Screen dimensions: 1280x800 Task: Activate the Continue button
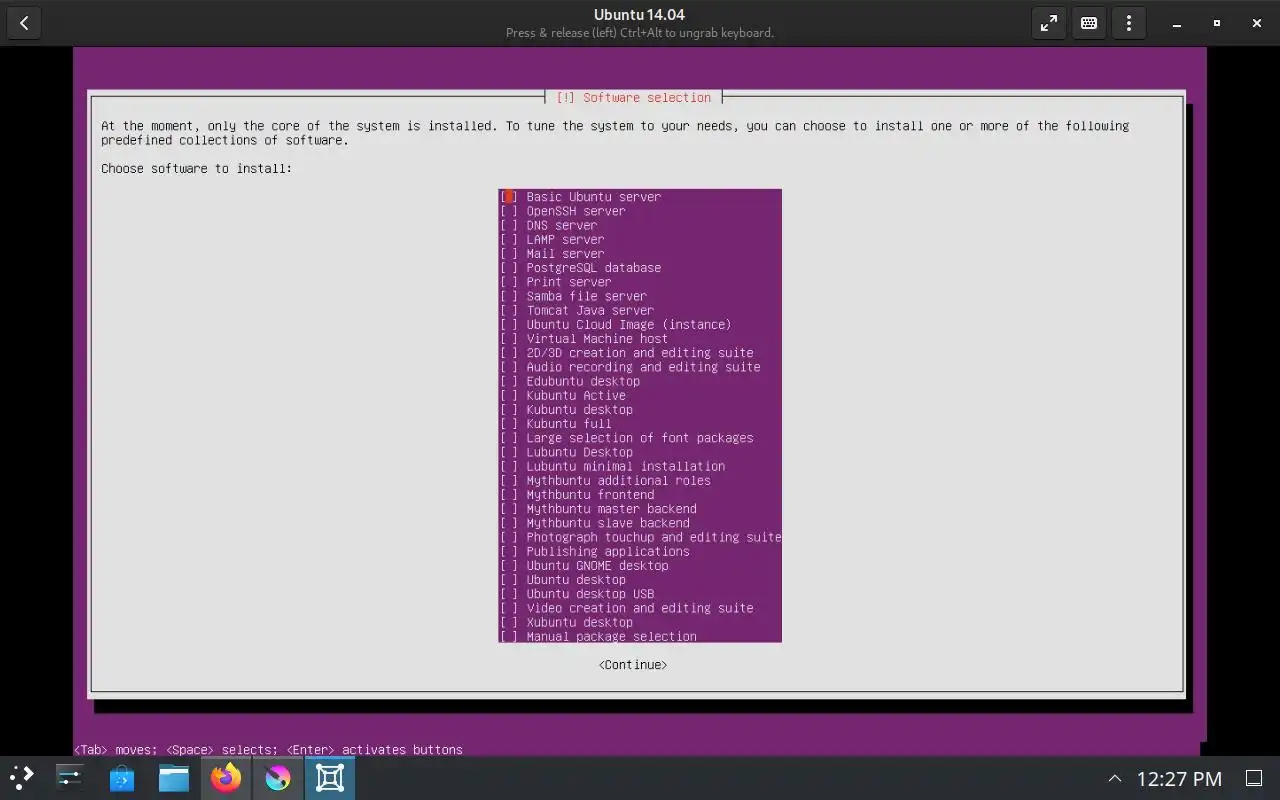click(x=633, y=665)
